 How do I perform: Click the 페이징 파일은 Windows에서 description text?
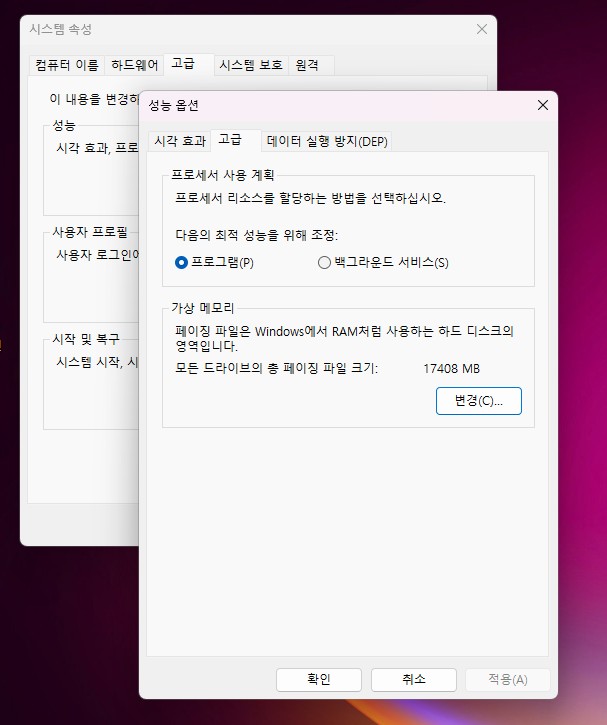344,338
